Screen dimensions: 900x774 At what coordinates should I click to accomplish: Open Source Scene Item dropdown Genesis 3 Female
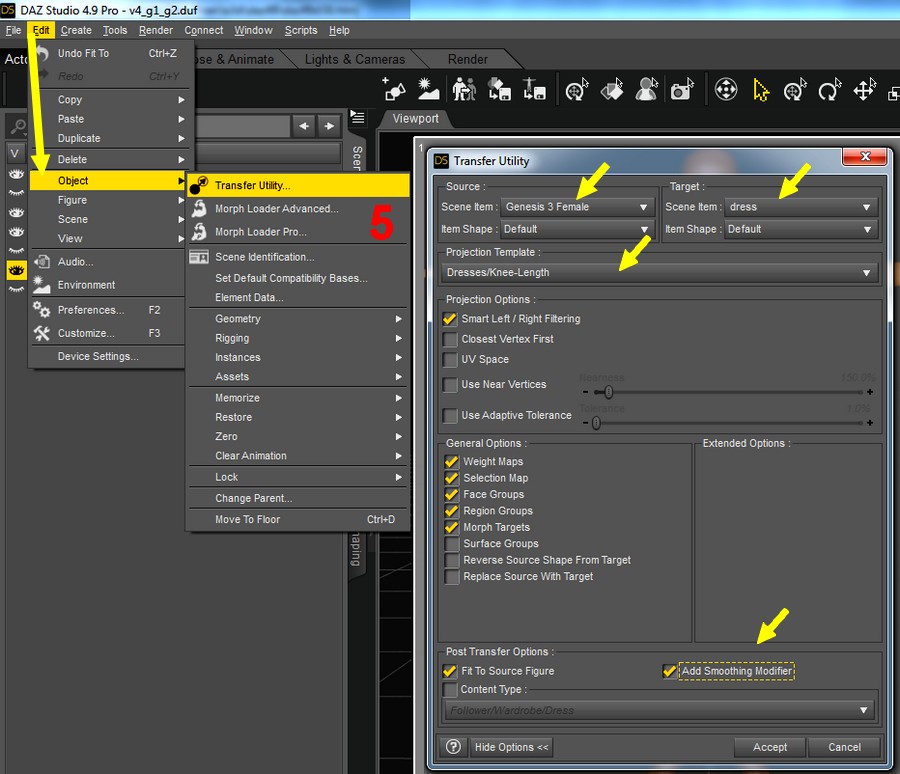coord(578,207)
